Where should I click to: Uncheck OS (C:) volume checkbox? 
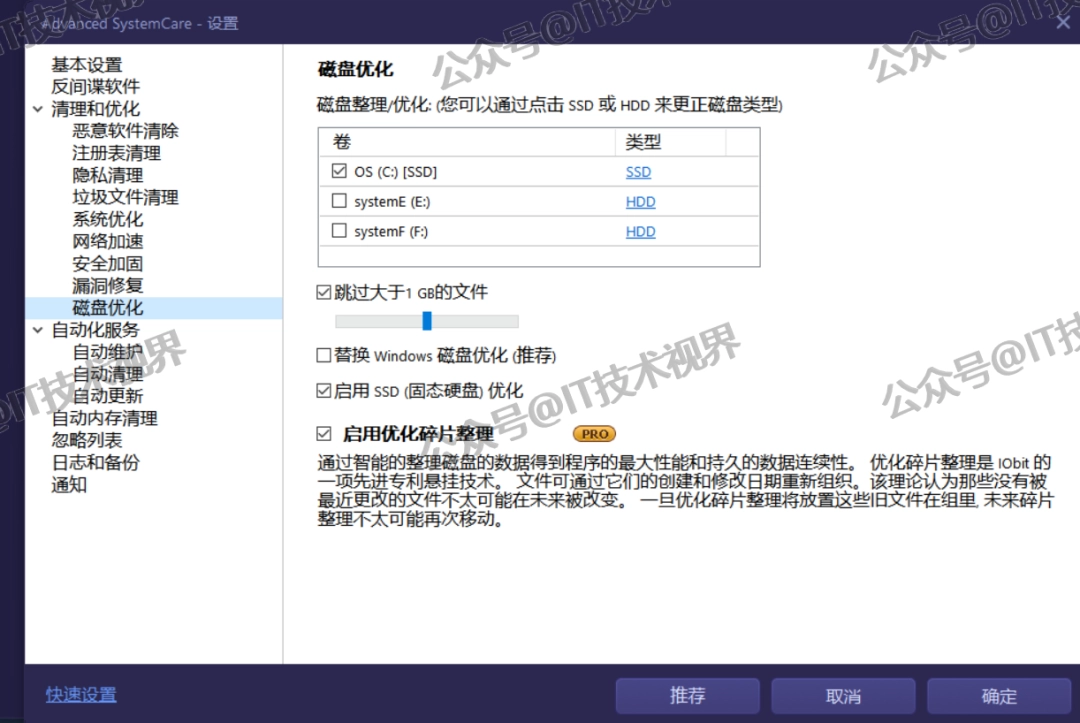click(x=339, y=171)
